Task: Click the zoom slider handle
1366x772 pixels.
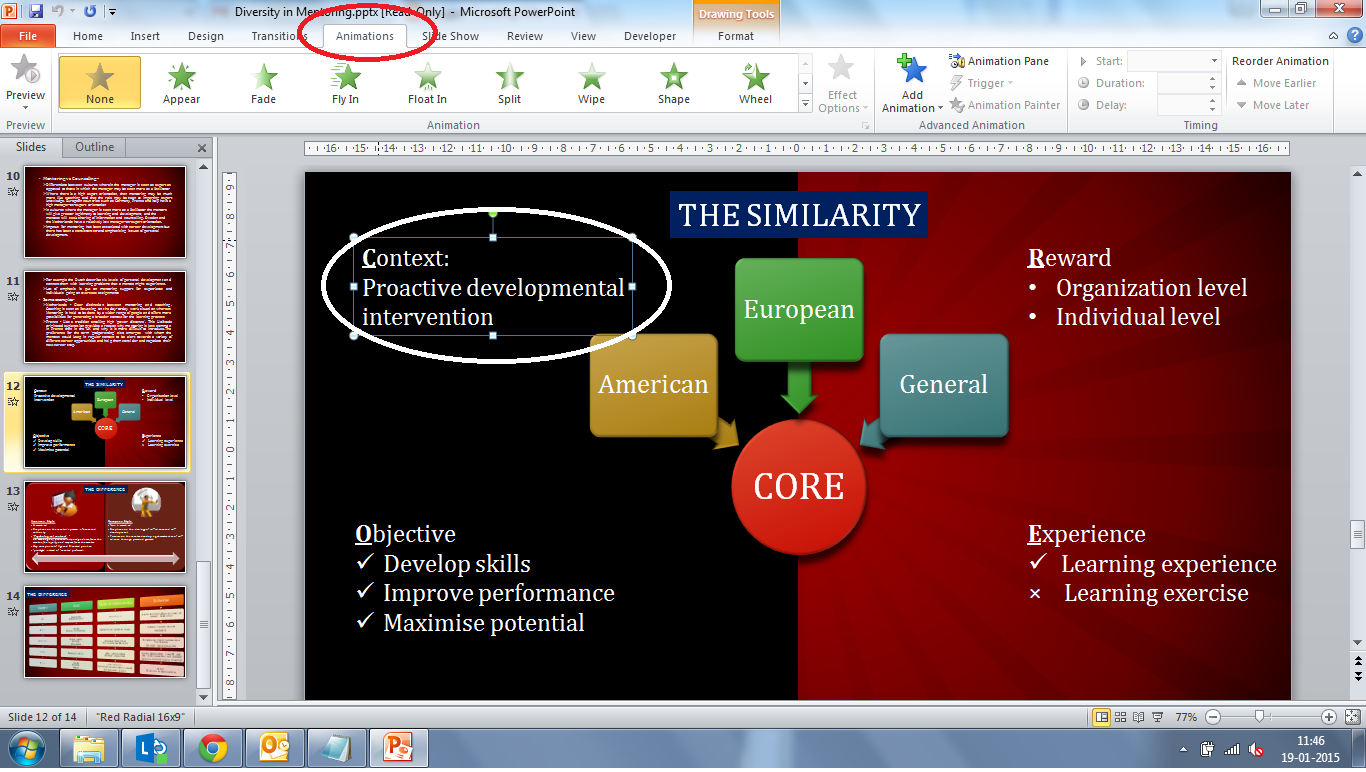Action: tap(1260, 717)
